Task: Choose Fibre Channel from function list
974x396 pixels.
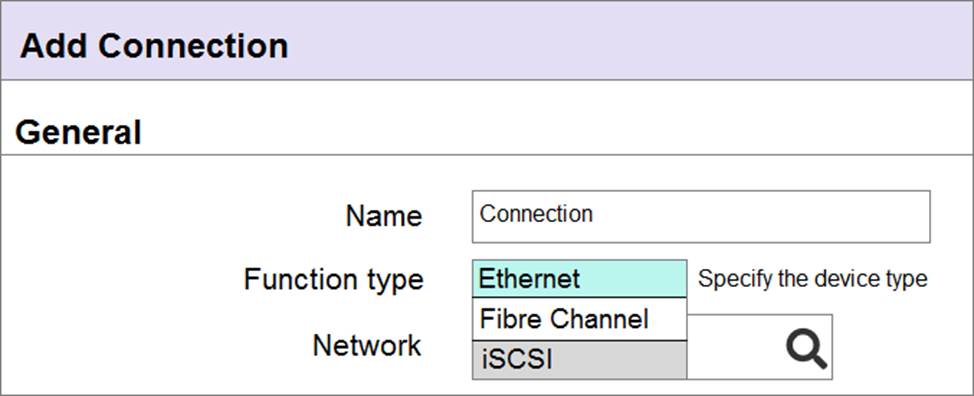Action: 580,319
